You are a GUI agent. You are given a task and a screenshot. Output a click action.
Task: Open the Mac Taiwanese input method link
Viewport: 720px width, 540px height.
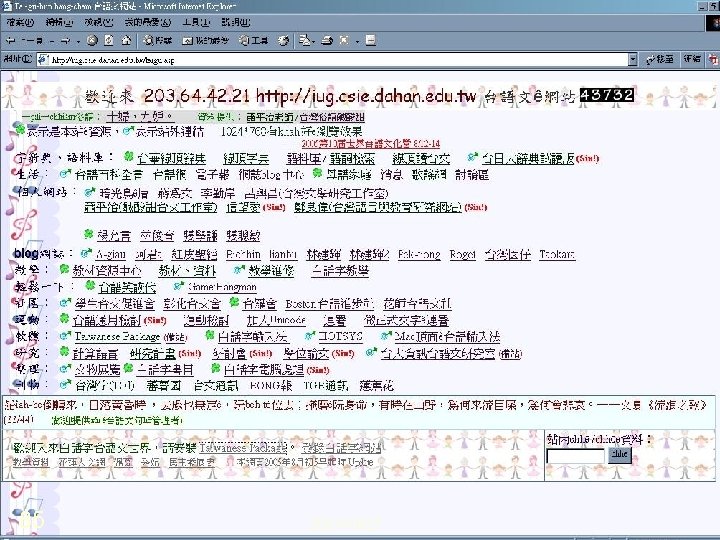447,337
